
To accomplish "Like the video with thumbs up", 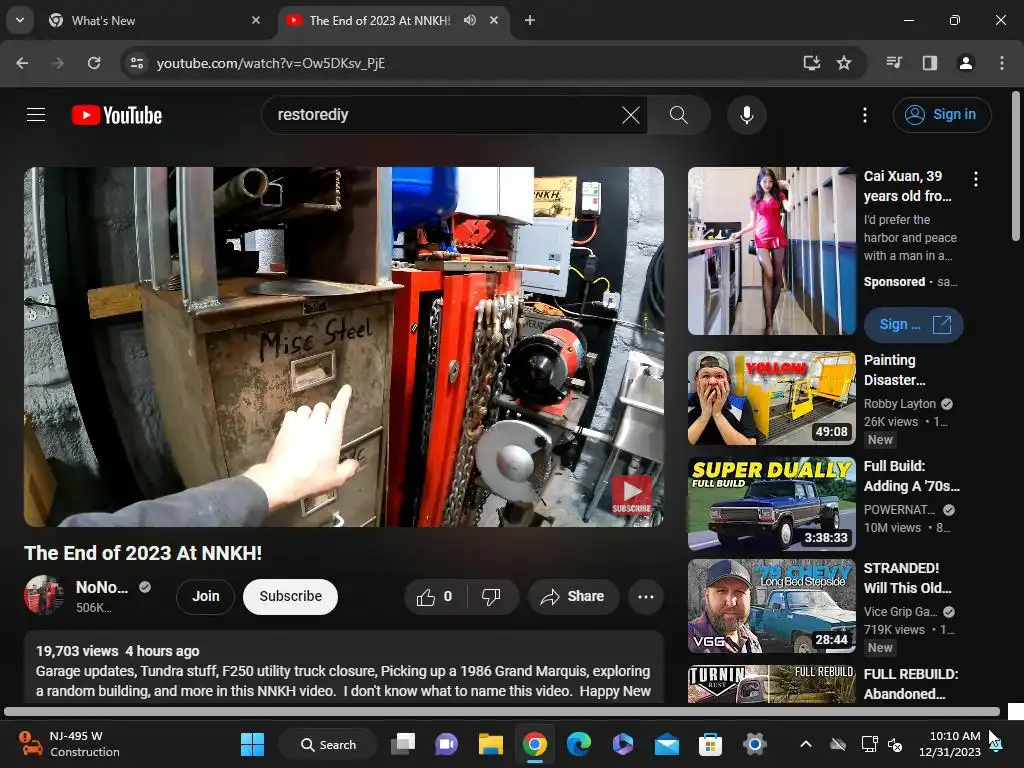I will coord(434,596).
